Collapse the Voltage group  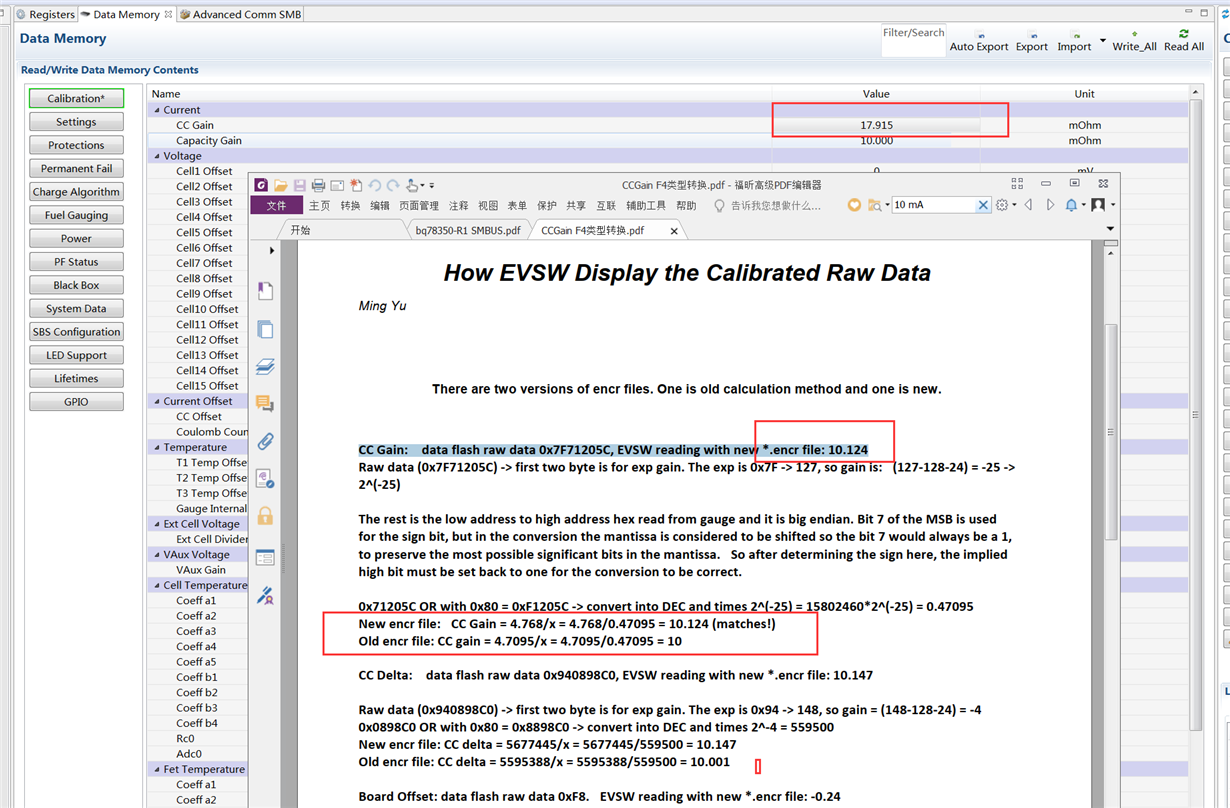pos(156,156)
